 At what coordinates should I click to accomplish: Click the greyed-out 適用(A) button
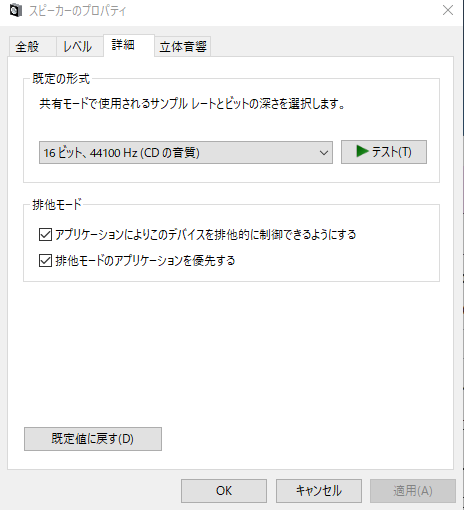pos(413,491)
